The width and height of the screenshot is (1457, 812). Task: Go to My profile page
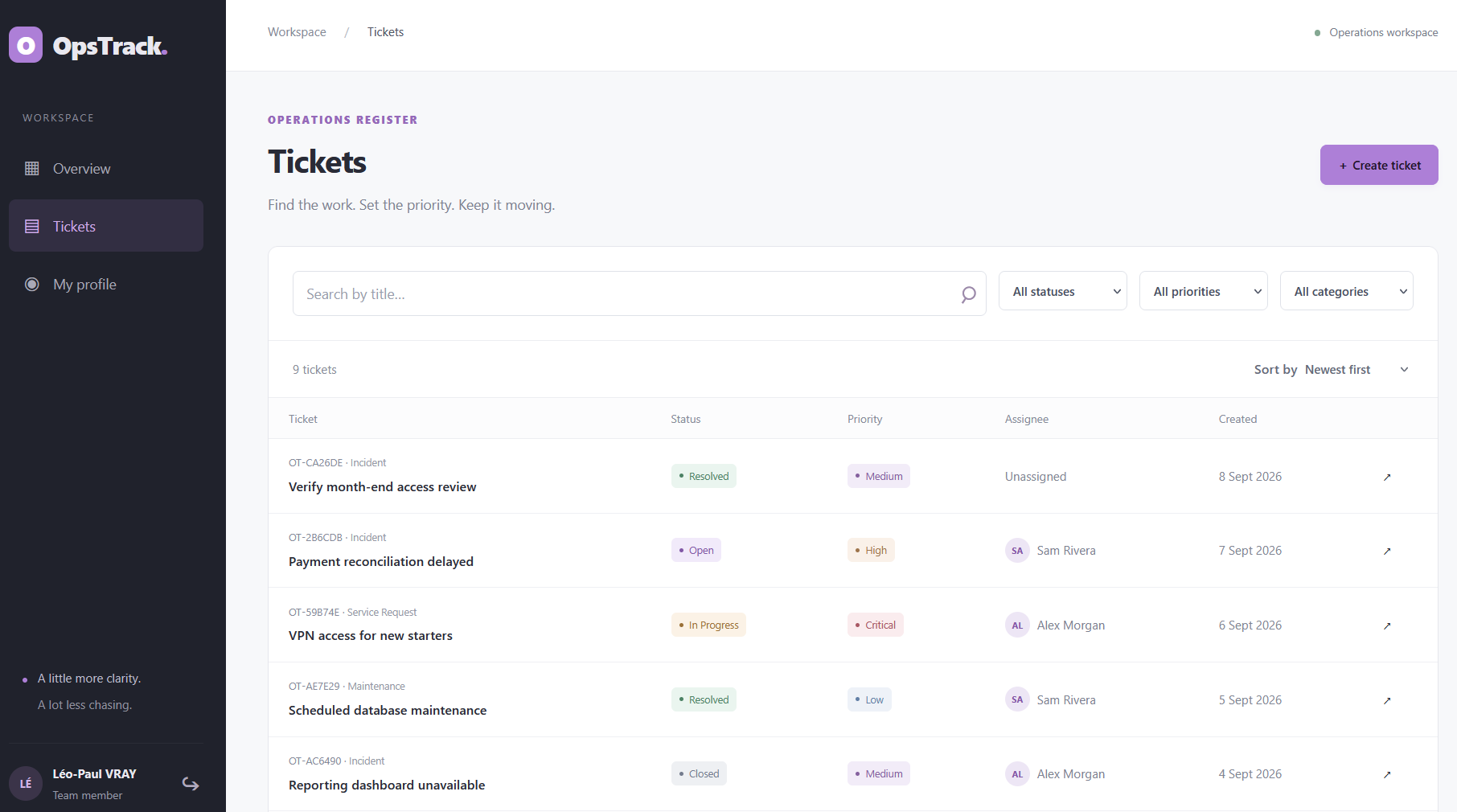[x=106, y=284]
